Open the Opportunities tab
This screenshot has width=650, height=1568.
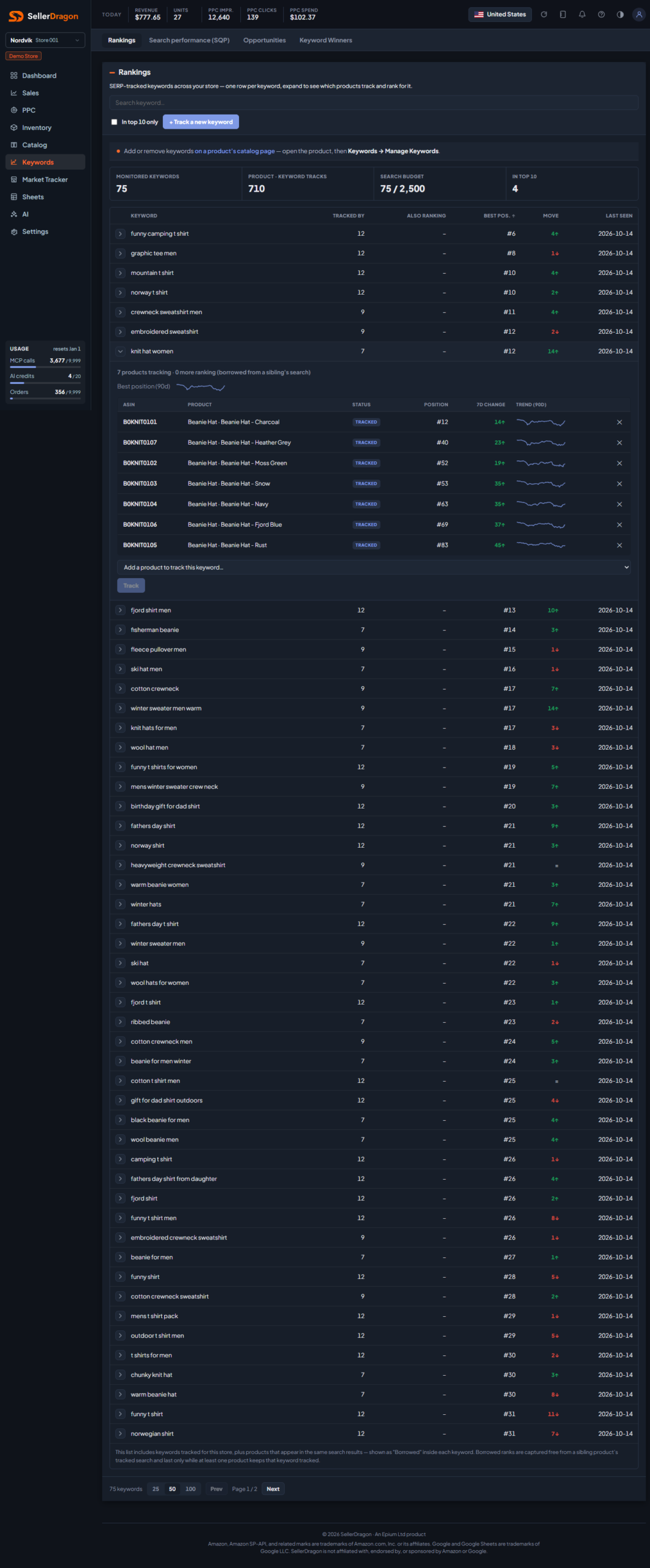point(265,40)
